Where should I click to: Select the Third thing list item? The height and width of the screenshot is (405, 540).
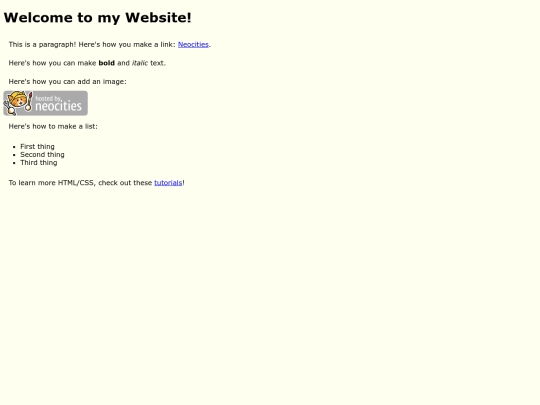(x=39, y=163)
